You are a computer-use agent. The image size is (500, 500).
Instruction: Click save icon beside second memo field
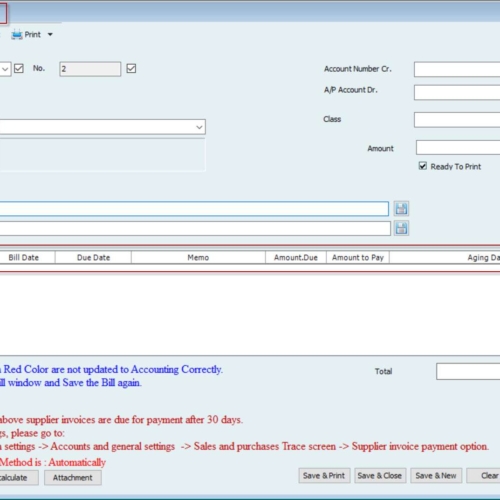pyautogui.click(x=401, y=229)
